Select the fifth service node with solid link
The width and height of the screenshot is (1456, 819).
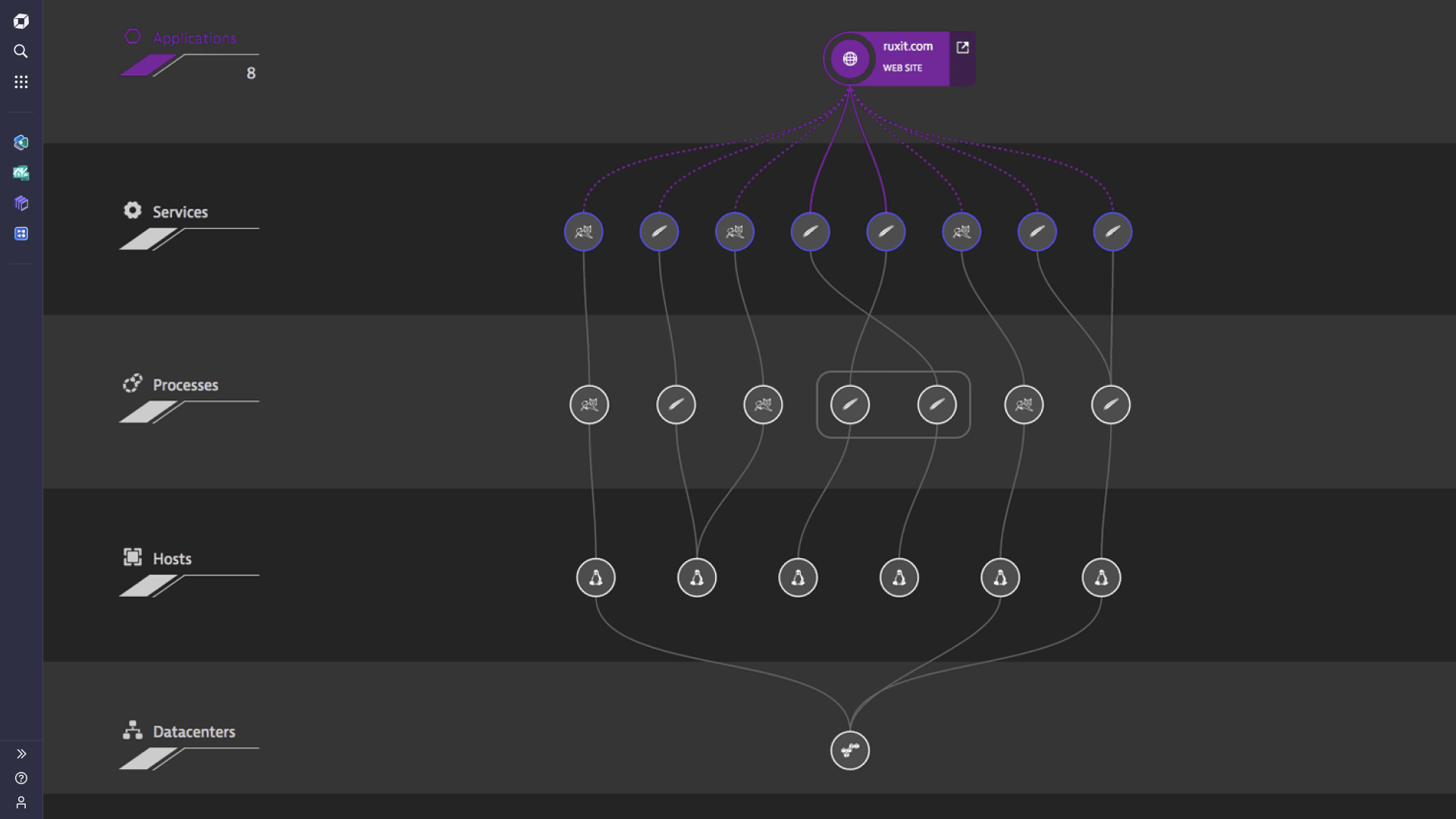886,232
